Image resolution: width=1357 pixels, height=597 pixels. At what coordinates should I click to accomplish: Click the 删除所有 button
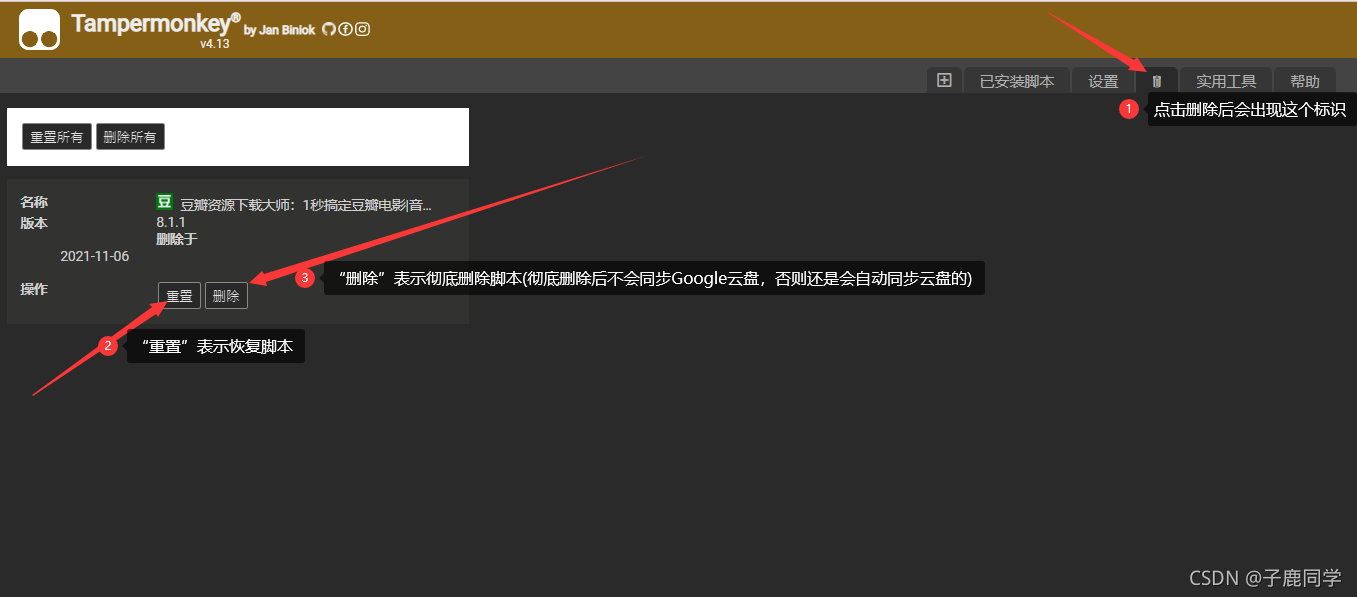(130, 137)
